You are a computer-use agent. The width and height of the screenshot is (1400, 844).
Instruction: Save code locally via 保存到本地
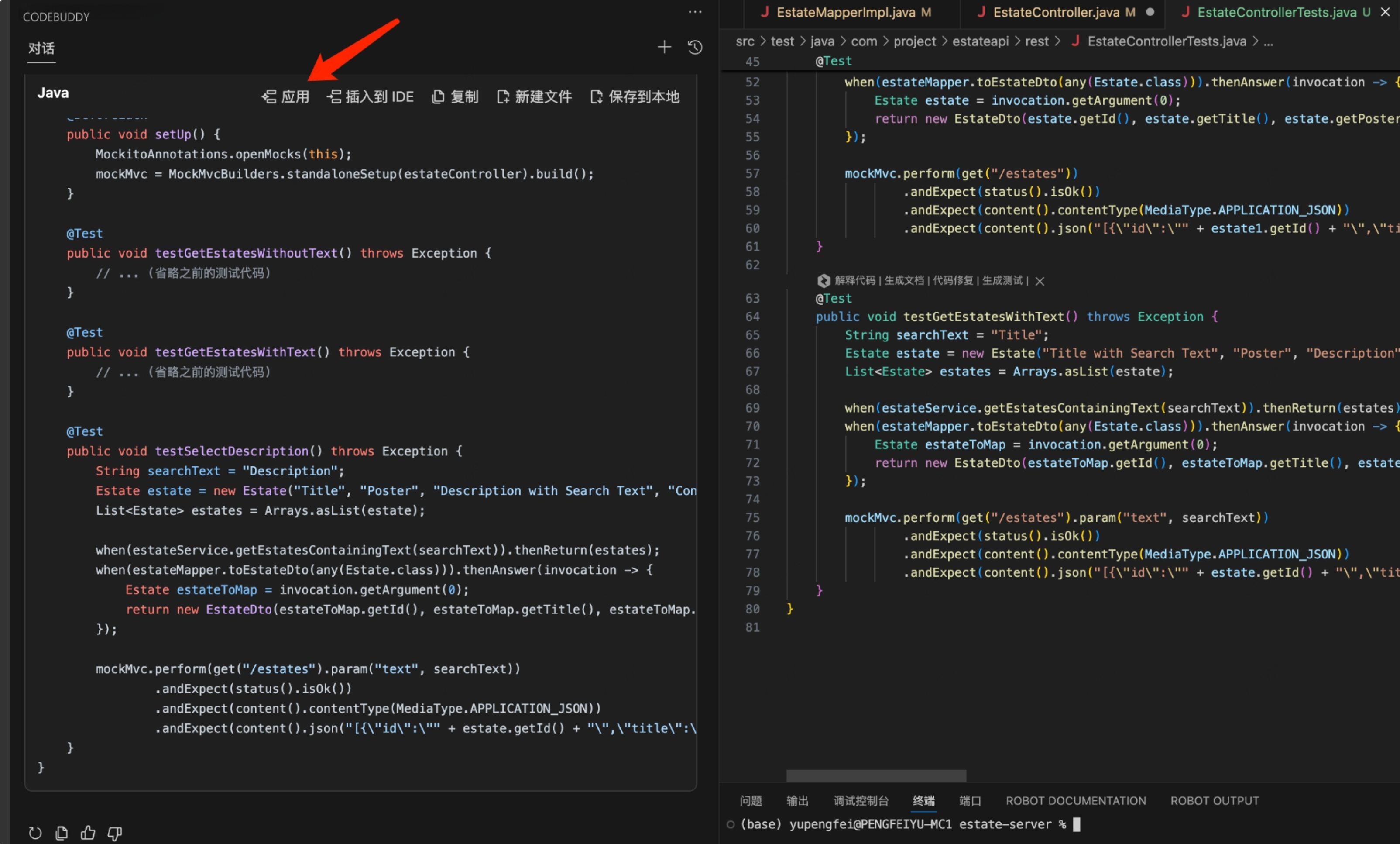click(x=635, y=97)
